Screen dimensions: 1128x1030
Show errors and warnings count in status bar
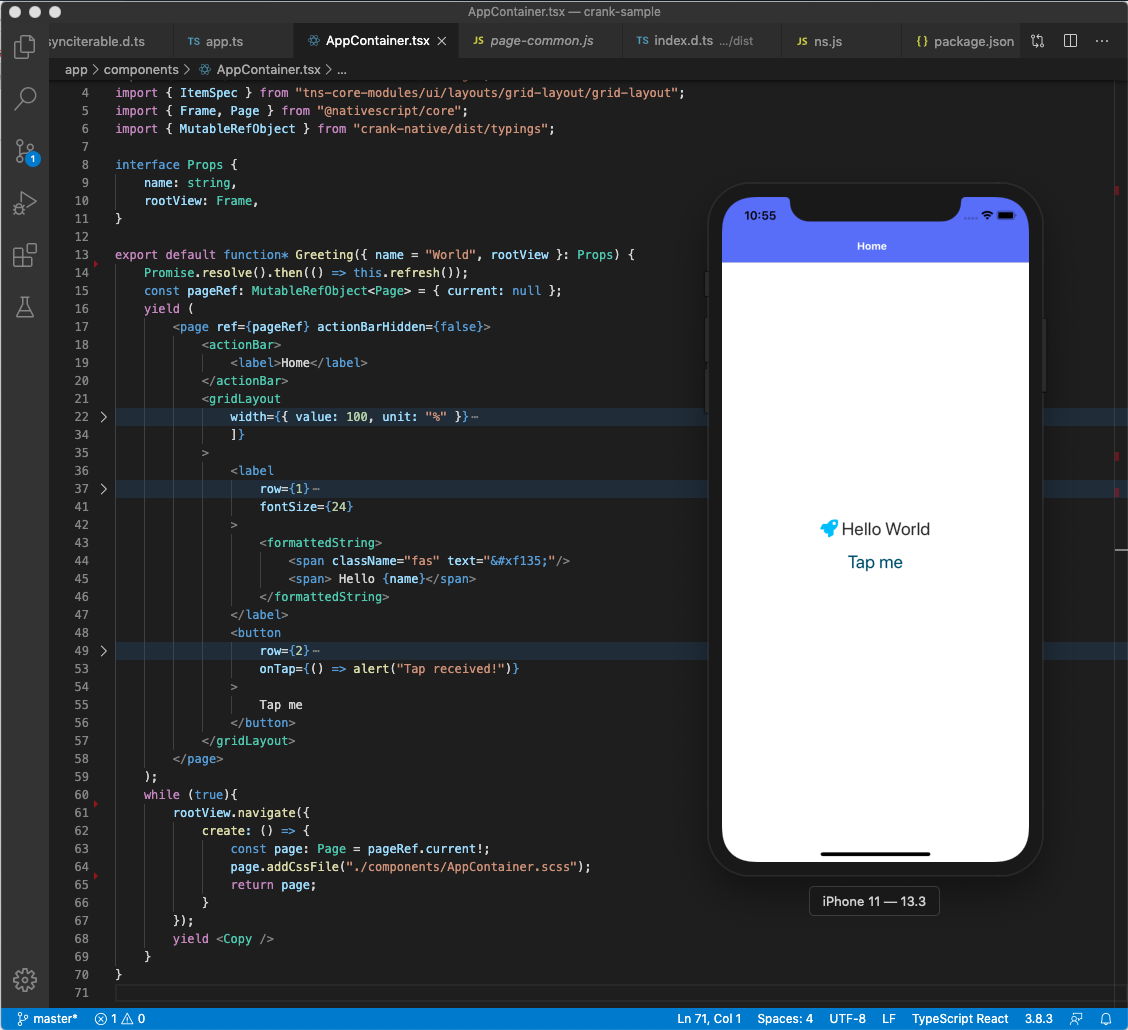click(x=120, y=1018)
